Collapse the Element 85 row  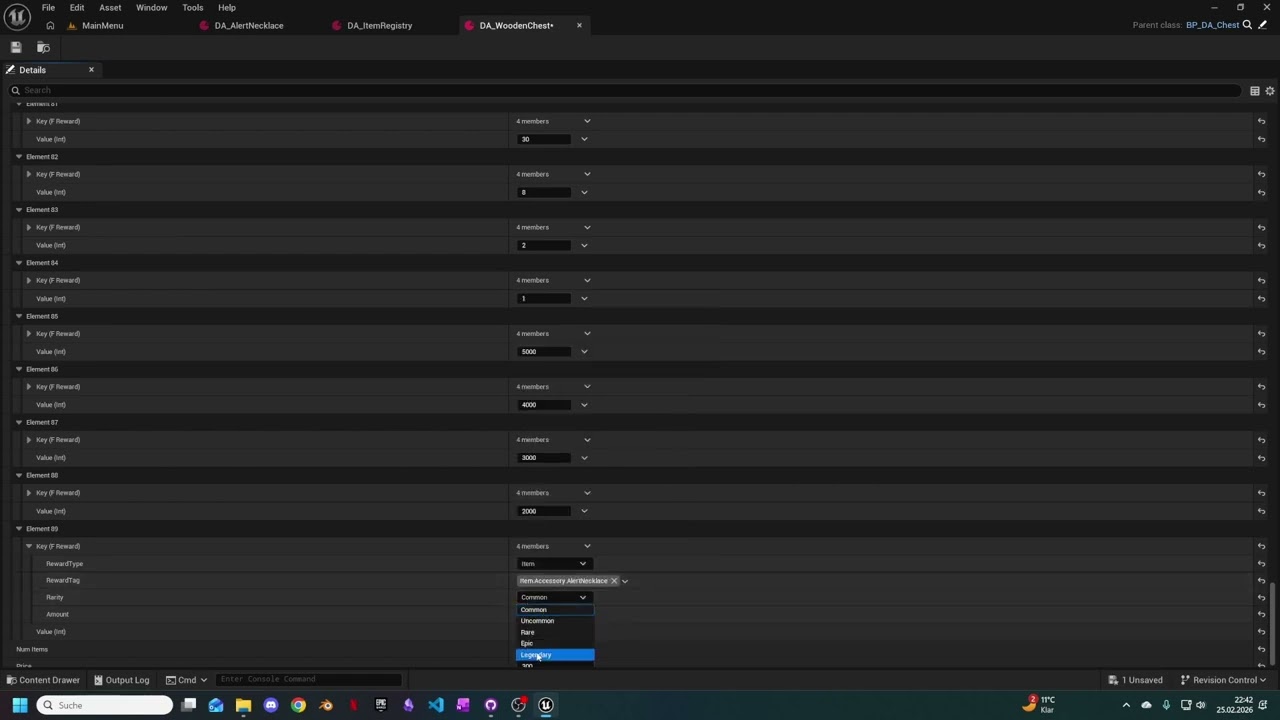[19, 316]
